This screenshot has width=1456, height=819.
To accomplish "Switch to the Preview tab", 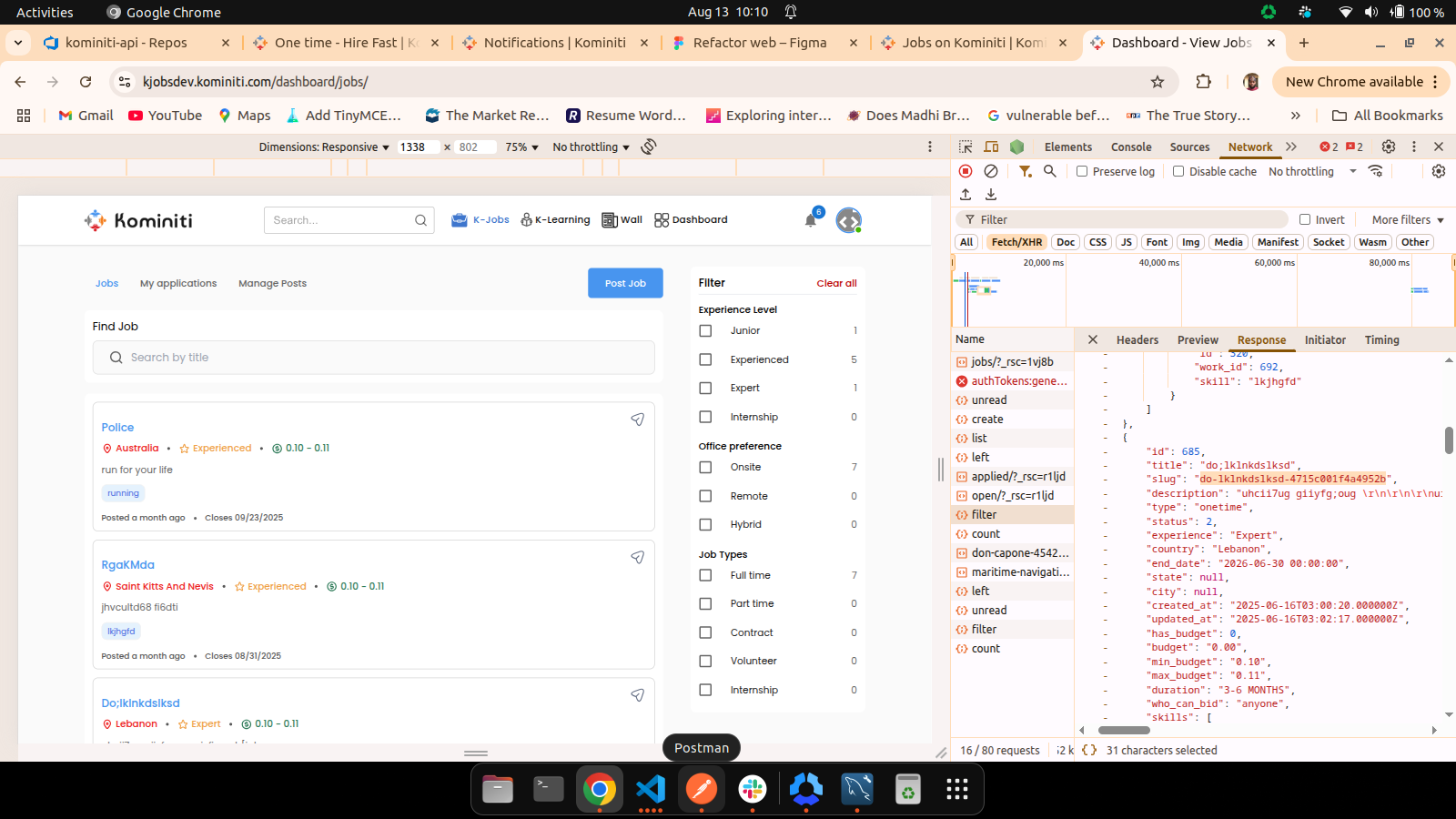I will pyautogui.click(x=1198, y=340).
